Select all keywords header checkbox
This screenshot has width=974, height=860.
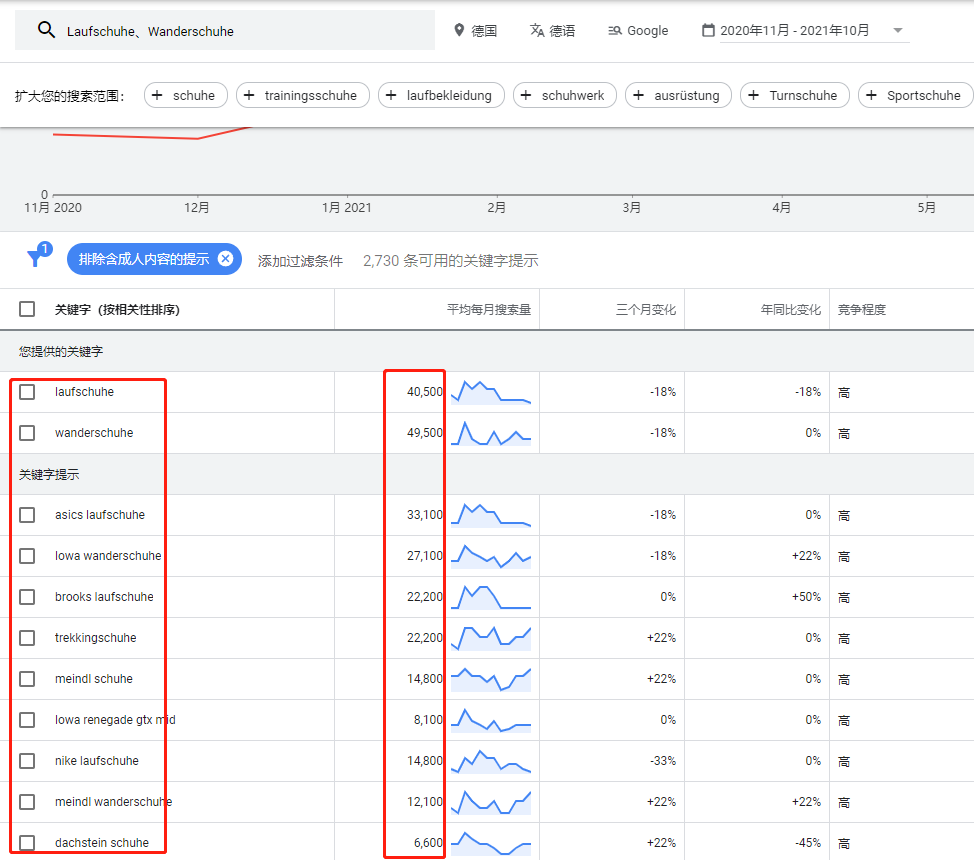coord(27,309)
